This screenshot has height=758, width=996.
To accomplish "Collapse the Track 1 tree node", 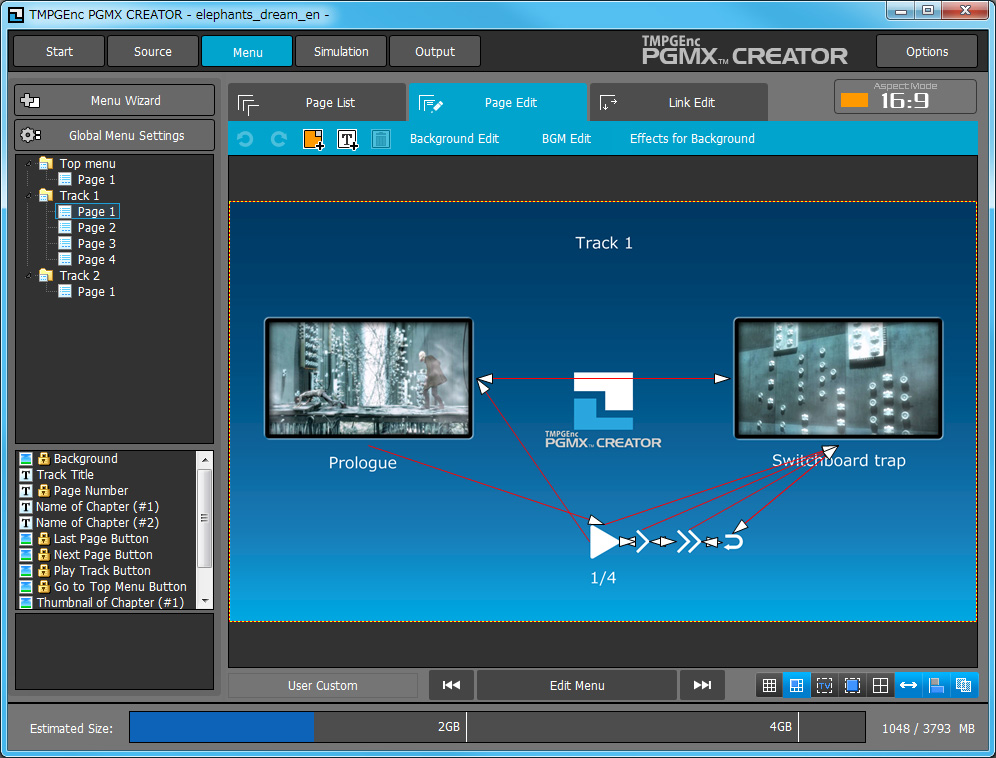I will click(x=29, y=195).
